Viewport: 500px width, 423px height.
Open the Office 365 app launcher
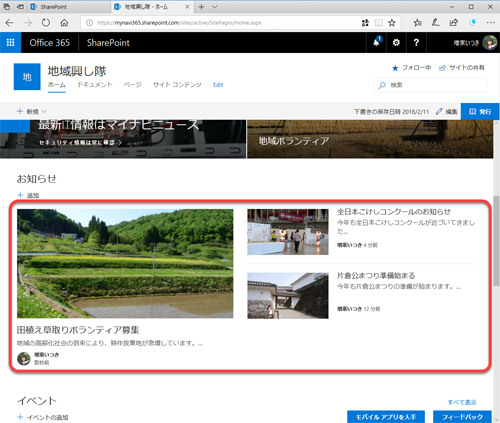click(x=10, y=43)
